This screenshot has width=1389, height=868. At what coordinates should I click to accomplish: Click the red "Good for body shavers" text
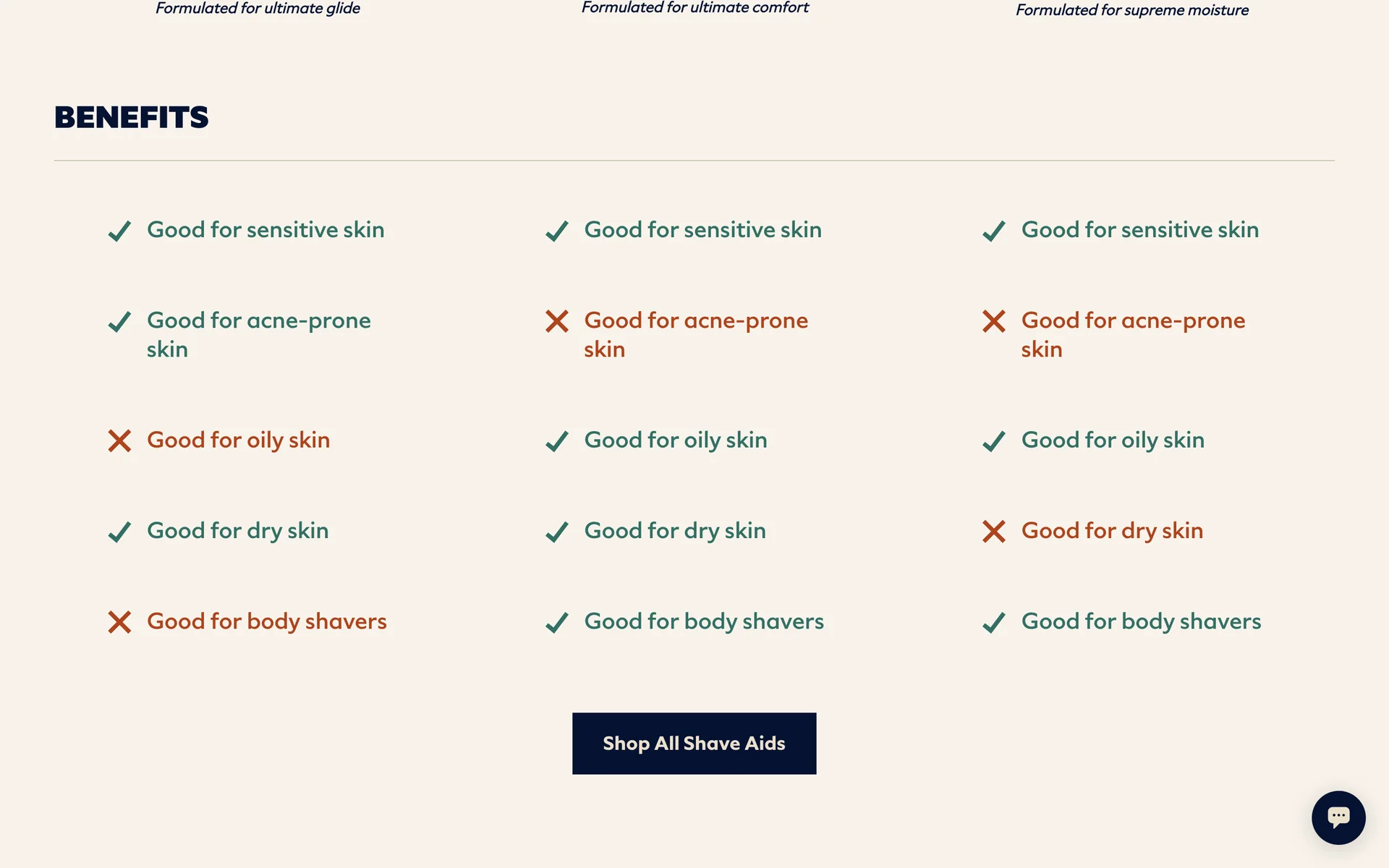coord(266,621)
